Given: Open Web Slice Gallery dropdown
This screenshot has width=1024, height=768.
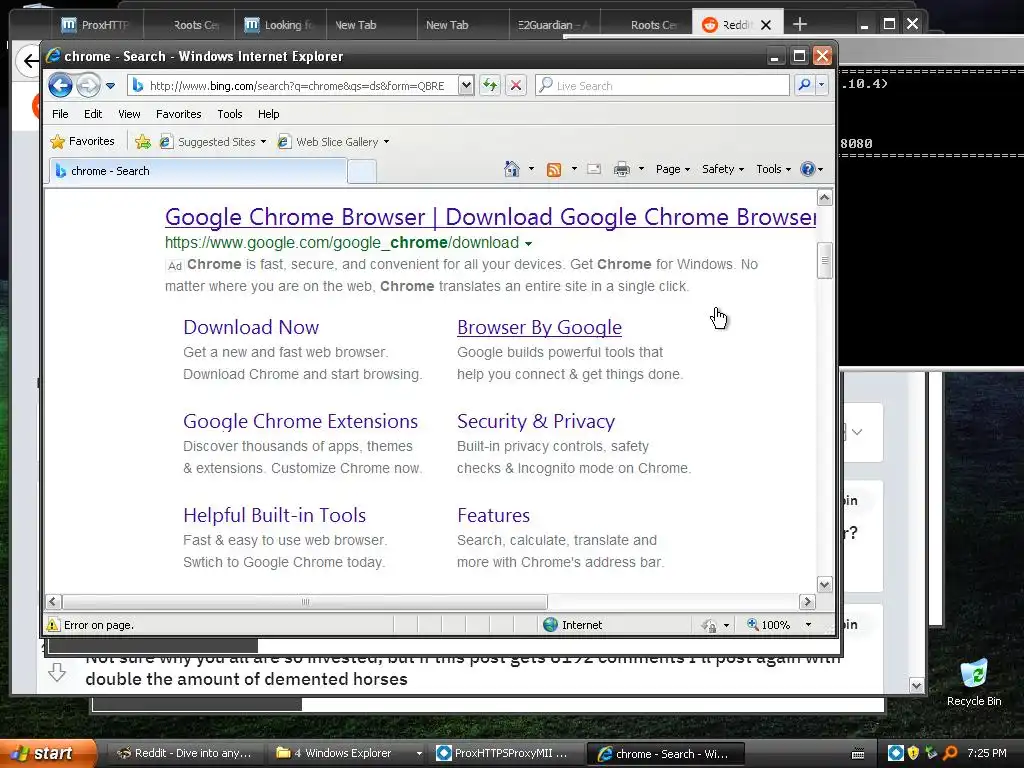Looking at the screenshot, I should [x=333, y=142].
